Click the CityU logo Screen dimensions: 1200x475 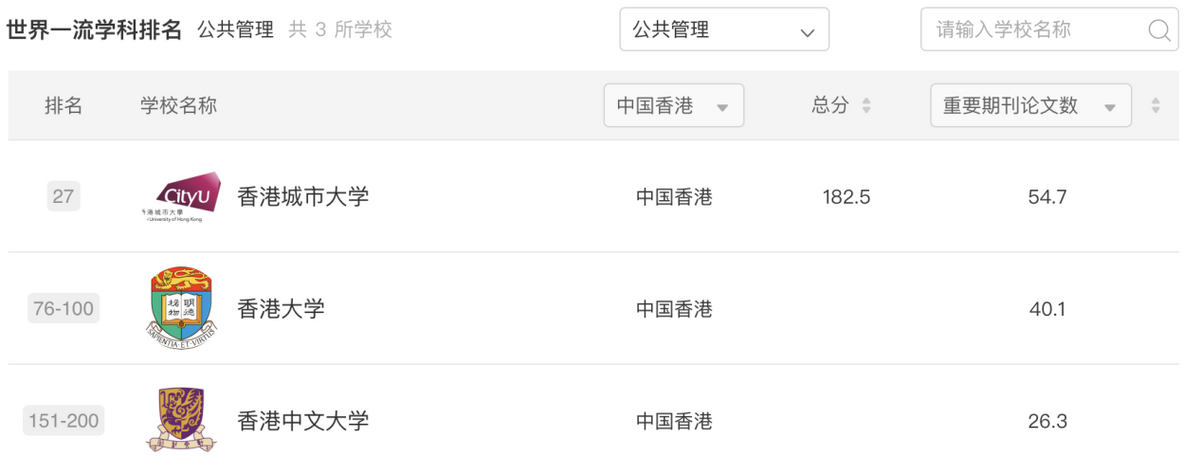(x=181, y=196)
